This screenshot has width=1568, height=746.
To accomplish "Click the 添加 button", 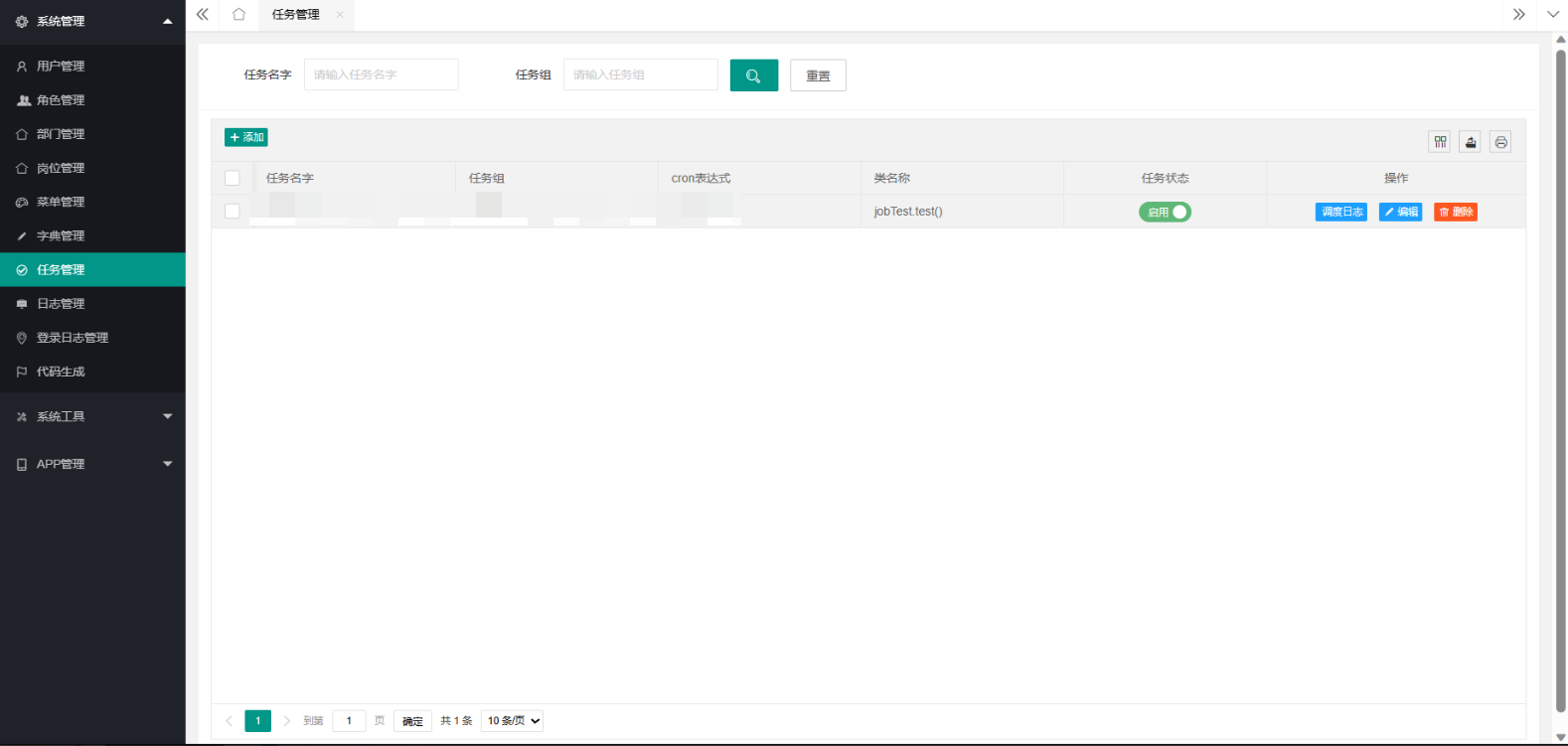I will click(x=246, y=137).
